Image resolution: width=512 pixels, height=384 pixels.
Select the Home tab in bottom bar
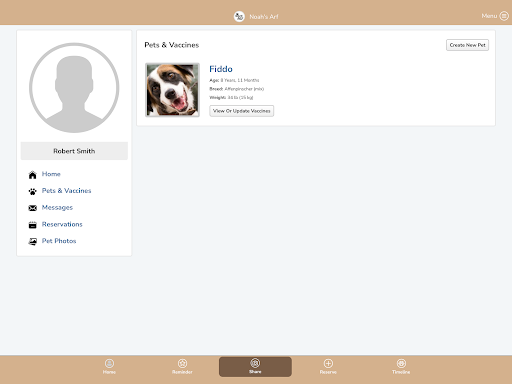click(x=109, y=366)
